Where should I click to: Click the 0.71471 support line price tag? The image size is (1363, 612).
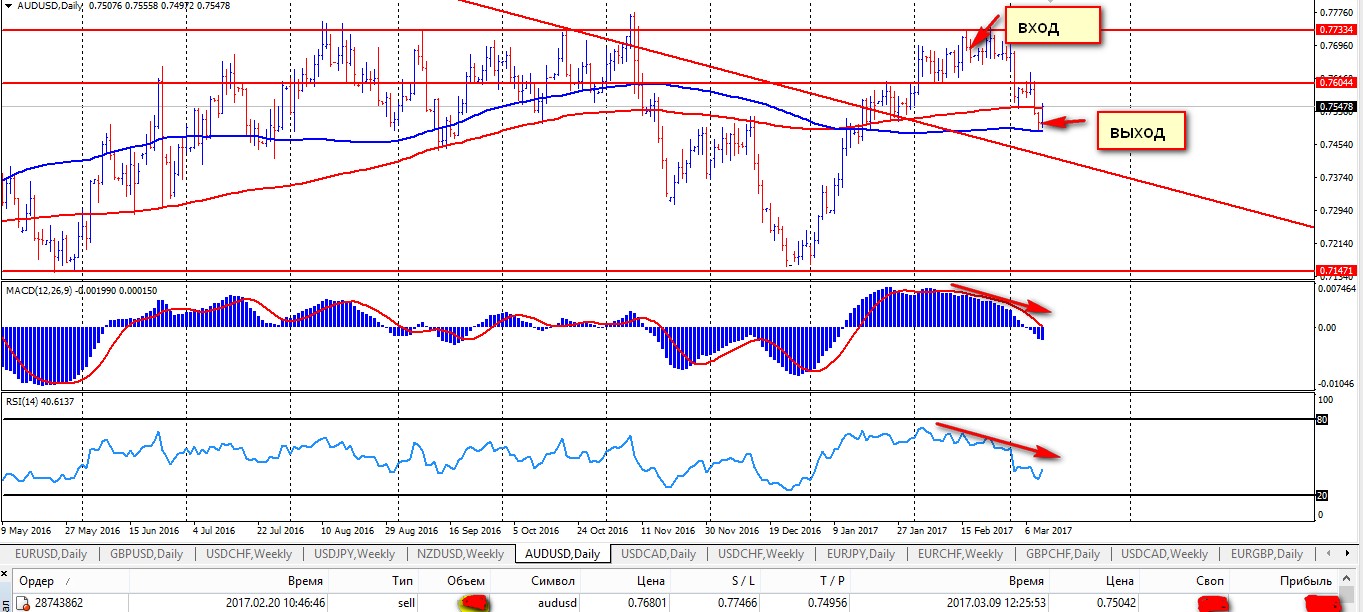[x=1336, y=271]
